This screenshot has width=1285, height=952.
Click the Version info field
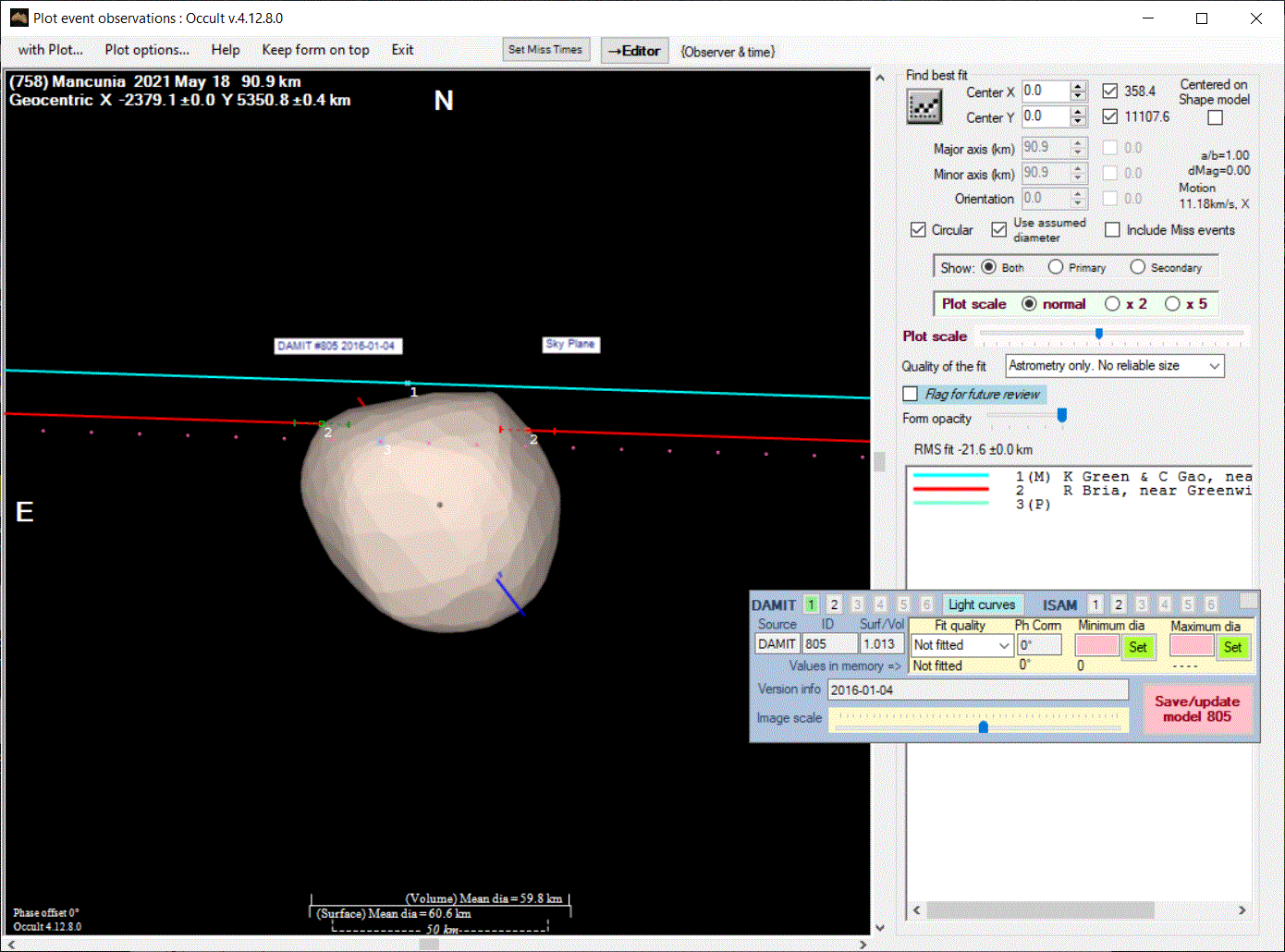click(x=978, y=690)
